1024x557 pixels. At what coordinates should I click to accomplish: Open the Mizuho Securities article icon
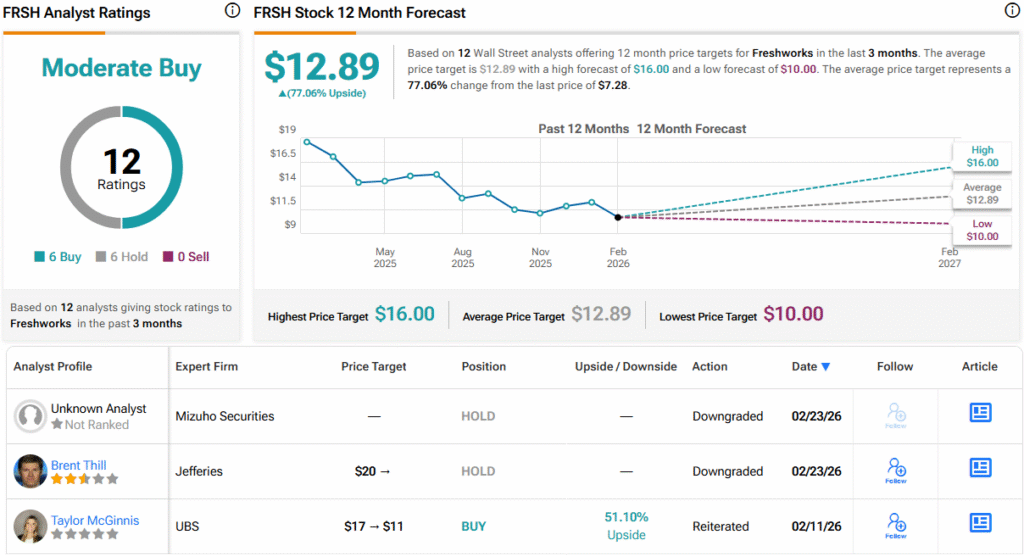980,413
